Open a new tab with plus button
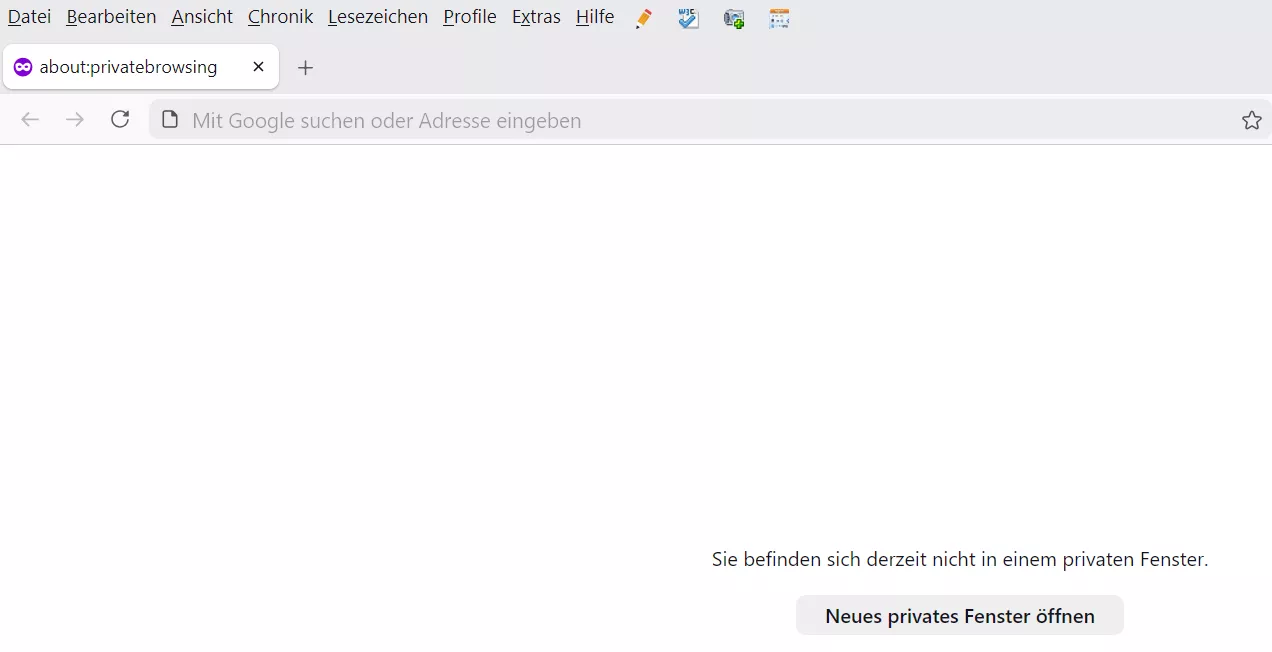Viewport: 1272px width, 652px height. point(306,68)
